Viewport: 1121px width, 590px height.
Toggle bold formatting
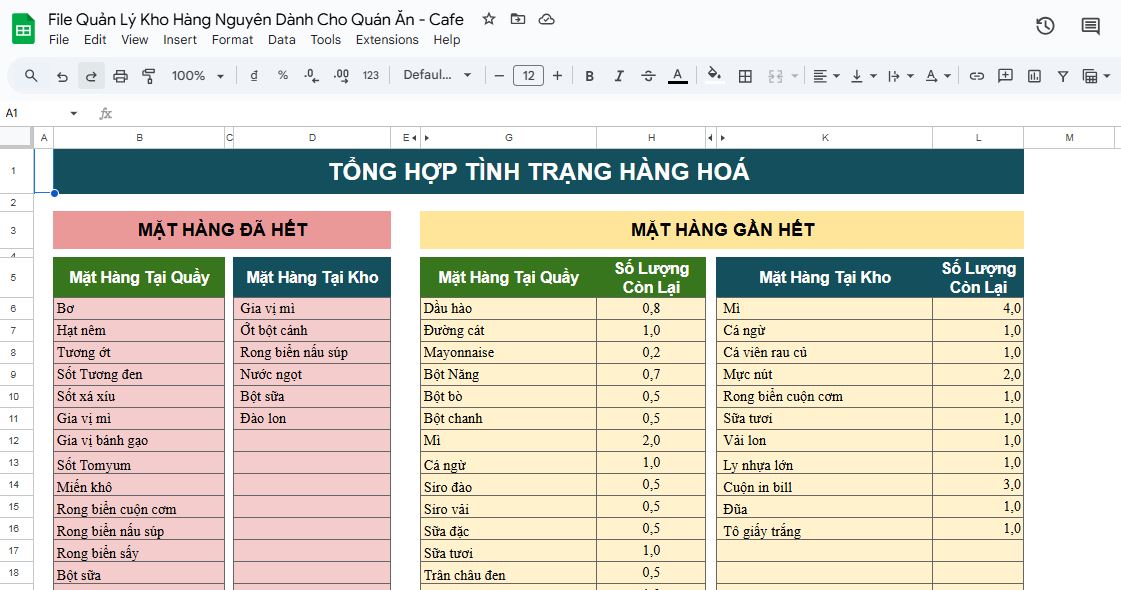click(589, 76)
